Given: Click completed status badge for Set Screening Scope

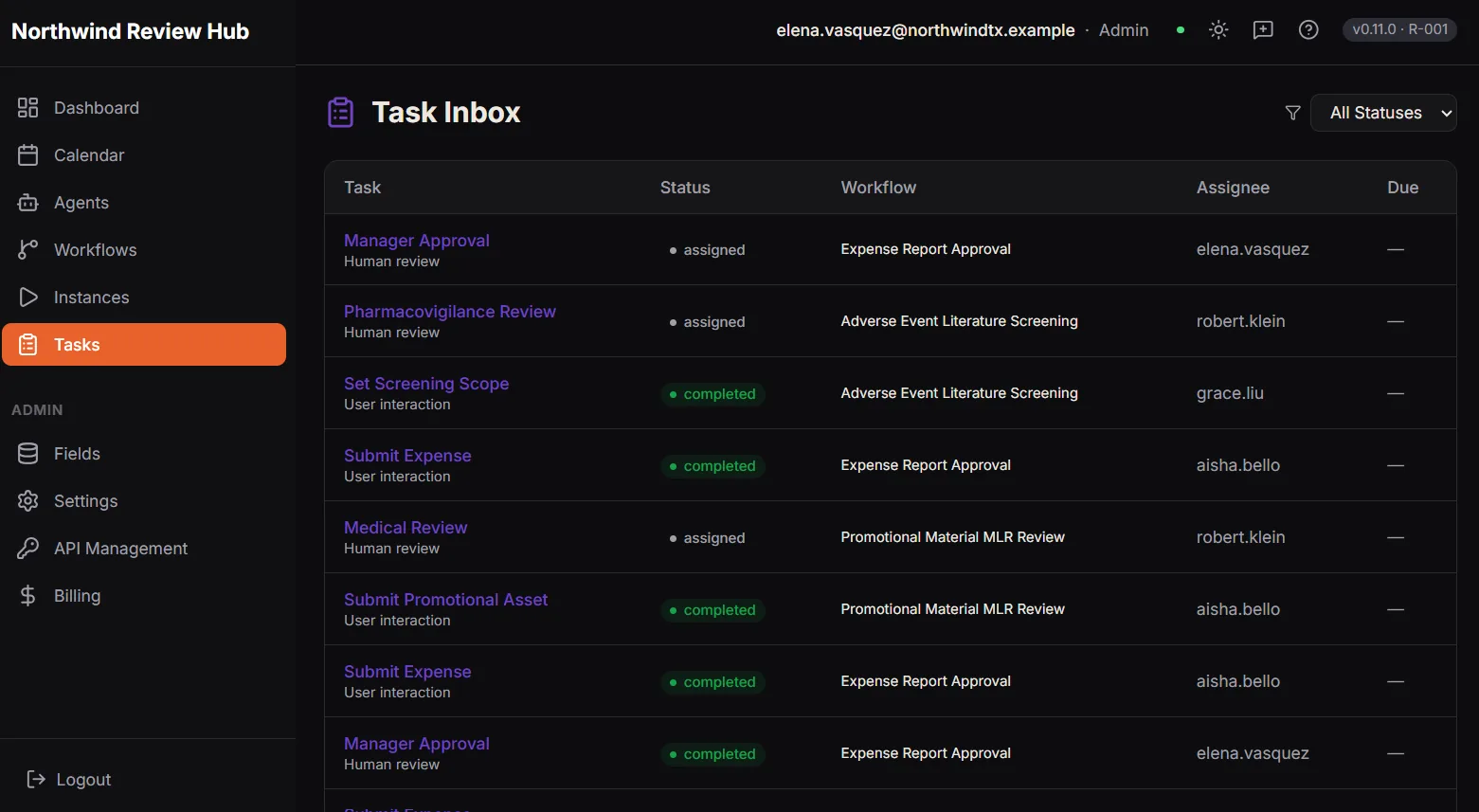Looking at the screenshot, I should (x=712, y=394).
